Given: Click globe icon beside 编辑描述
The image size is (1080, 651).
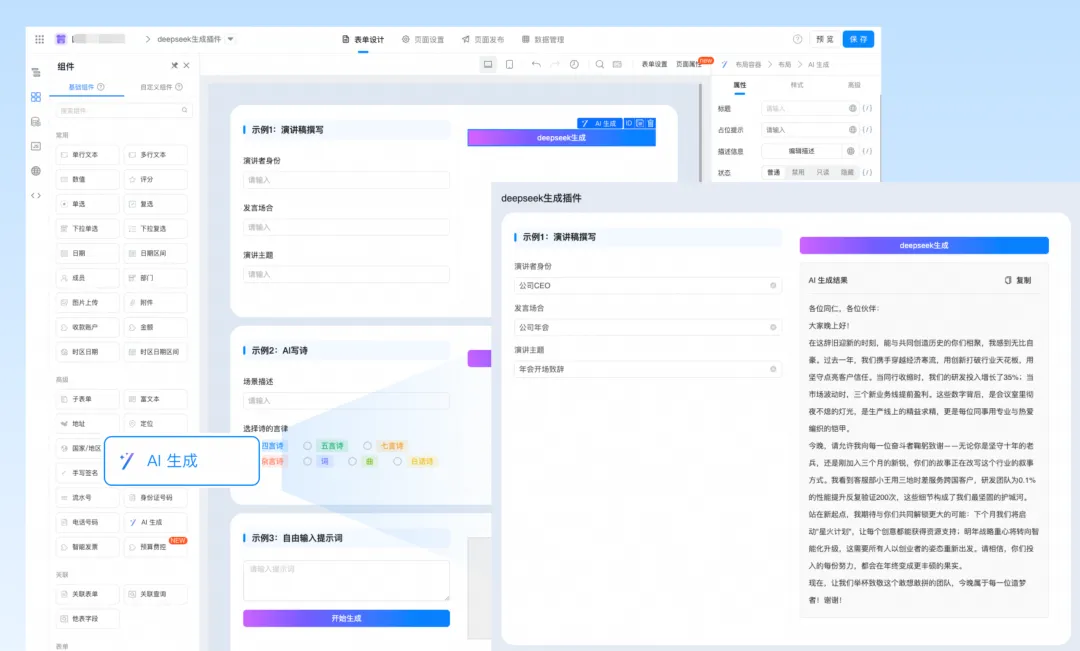Looking at the screenshot, I should (851, 151).
